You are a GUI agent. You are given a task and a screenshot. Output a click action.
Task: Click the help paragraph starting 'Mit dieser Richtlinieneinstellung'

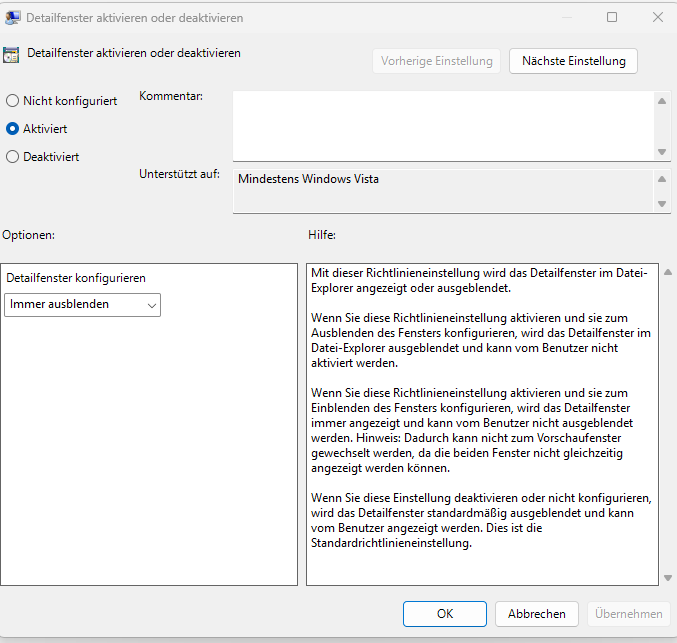tap(479, 280)
